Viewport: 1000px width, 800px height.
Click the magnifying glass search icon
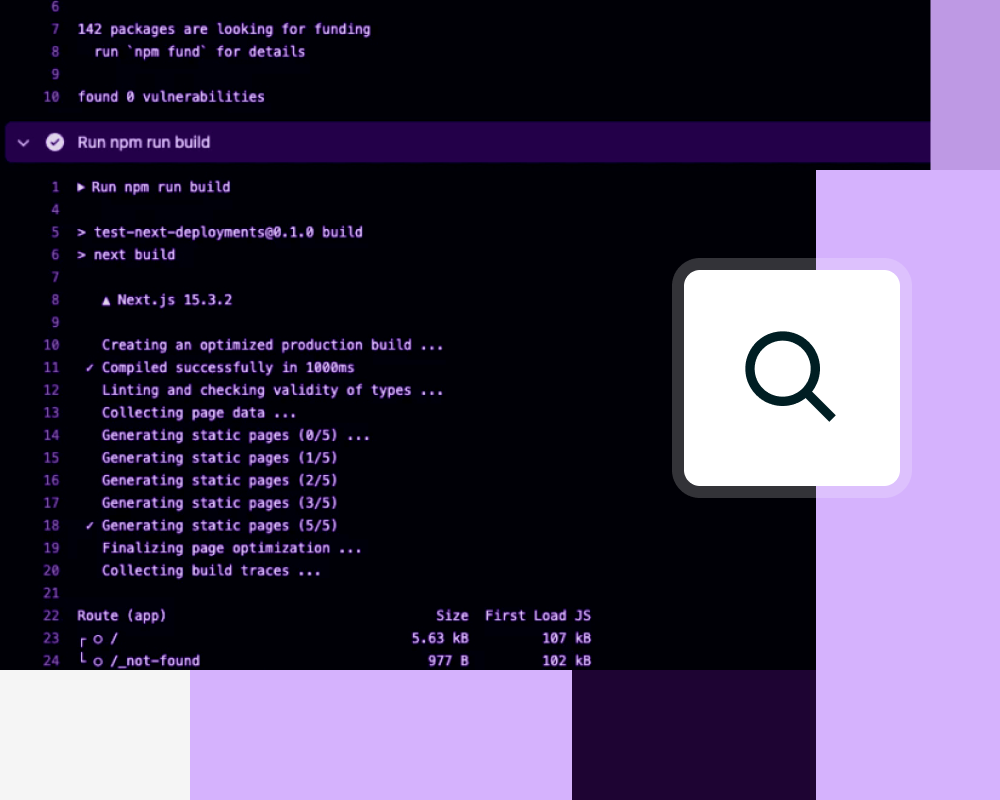coord(791,377)
